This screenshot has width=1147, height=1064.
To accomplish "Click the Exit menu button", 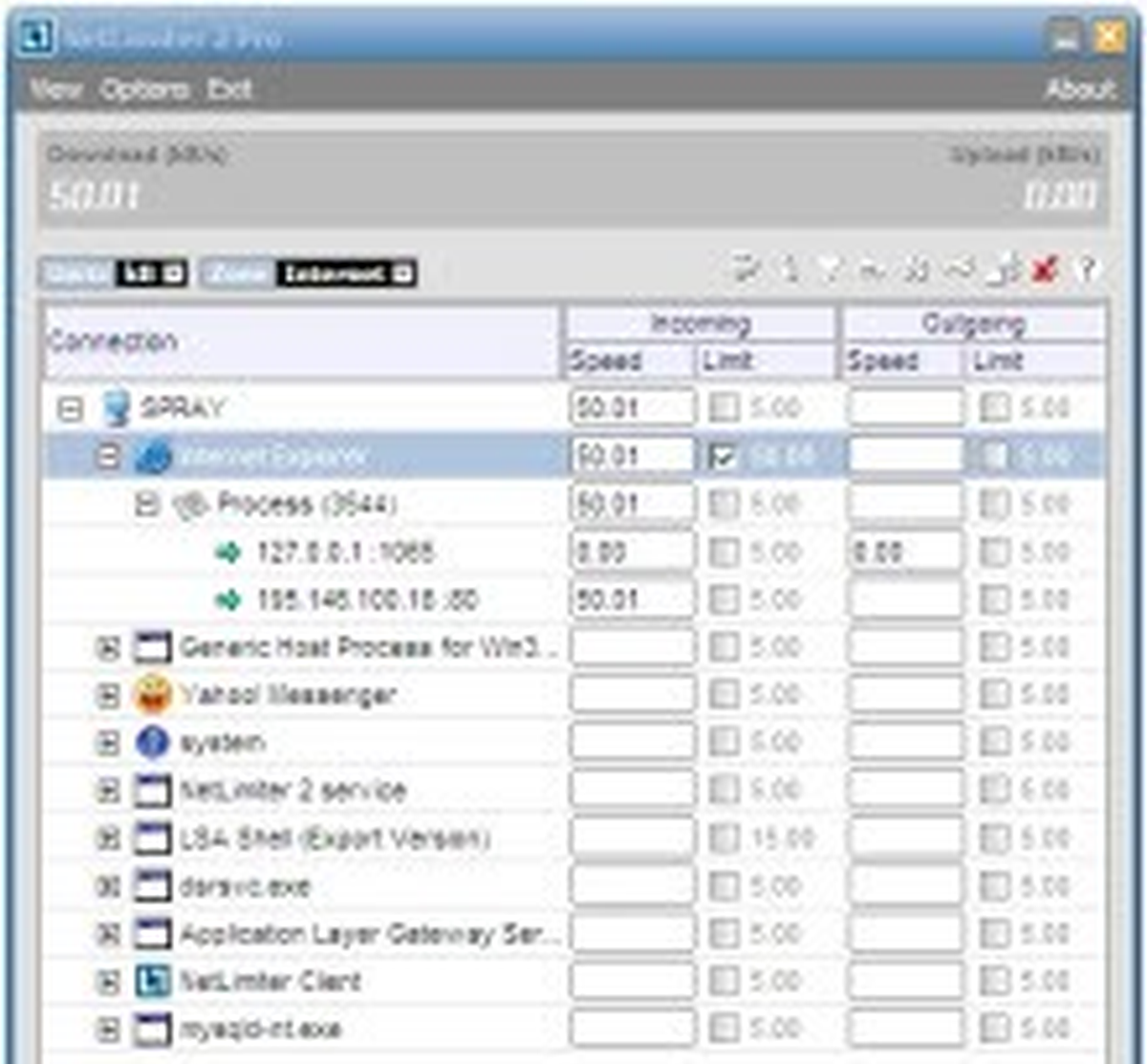I will (x=229, y=90).
